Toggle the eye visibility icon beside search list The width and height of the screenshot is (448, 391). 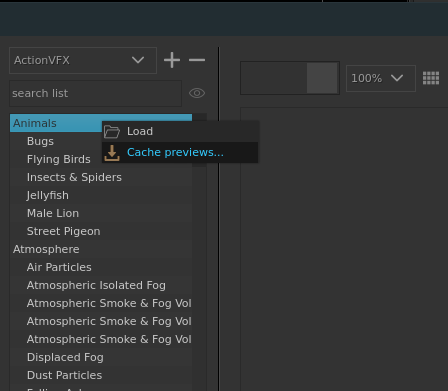pyautogui.click(x=197, y=93)
